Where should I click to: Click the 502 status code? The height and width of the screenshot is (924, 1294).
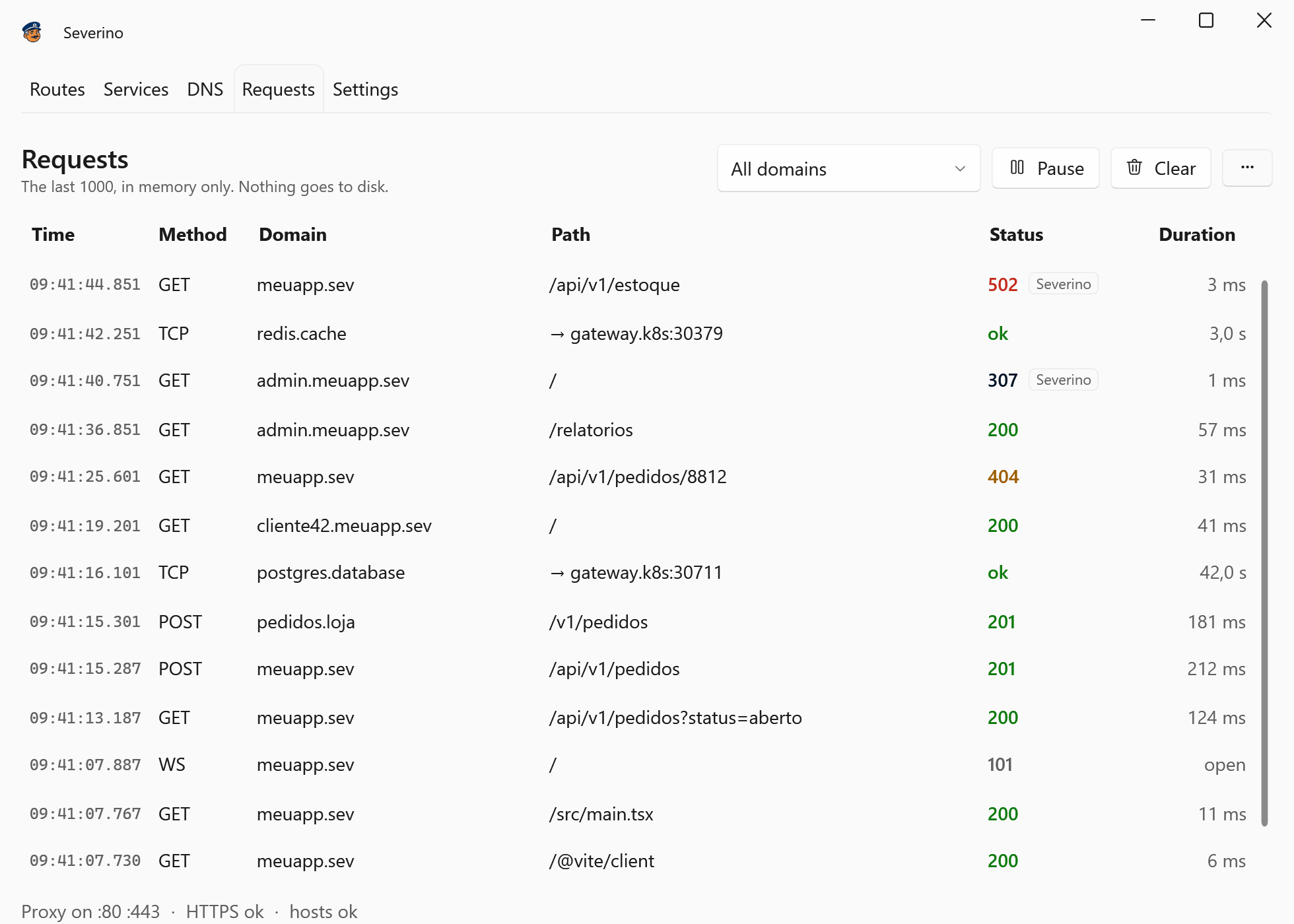coord(1002,284)
